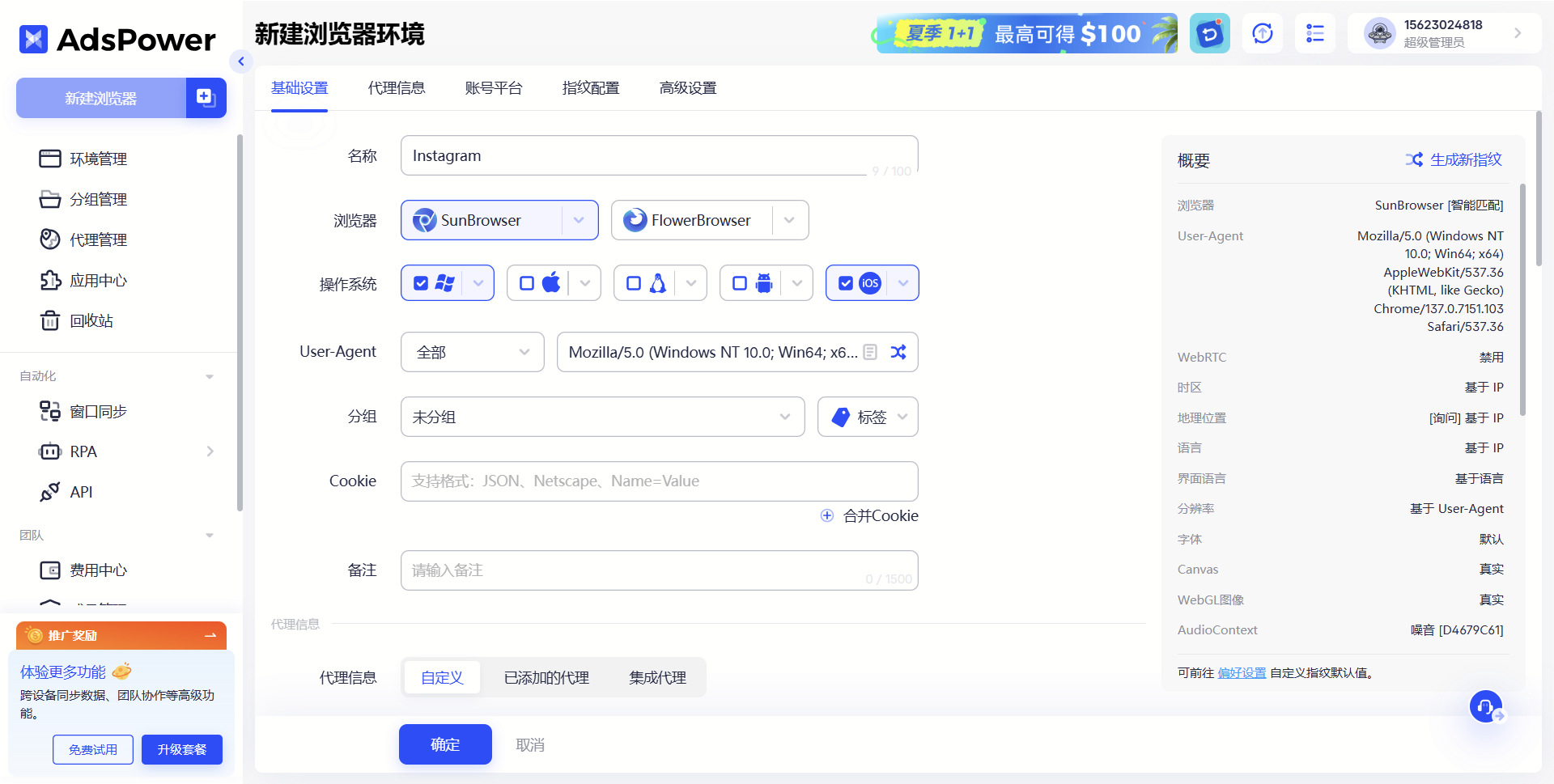The height and width of the screenshot is (784, 1554).
Task: Click the plus icon beside 合并Cookie
Action: tap(827, 515)
